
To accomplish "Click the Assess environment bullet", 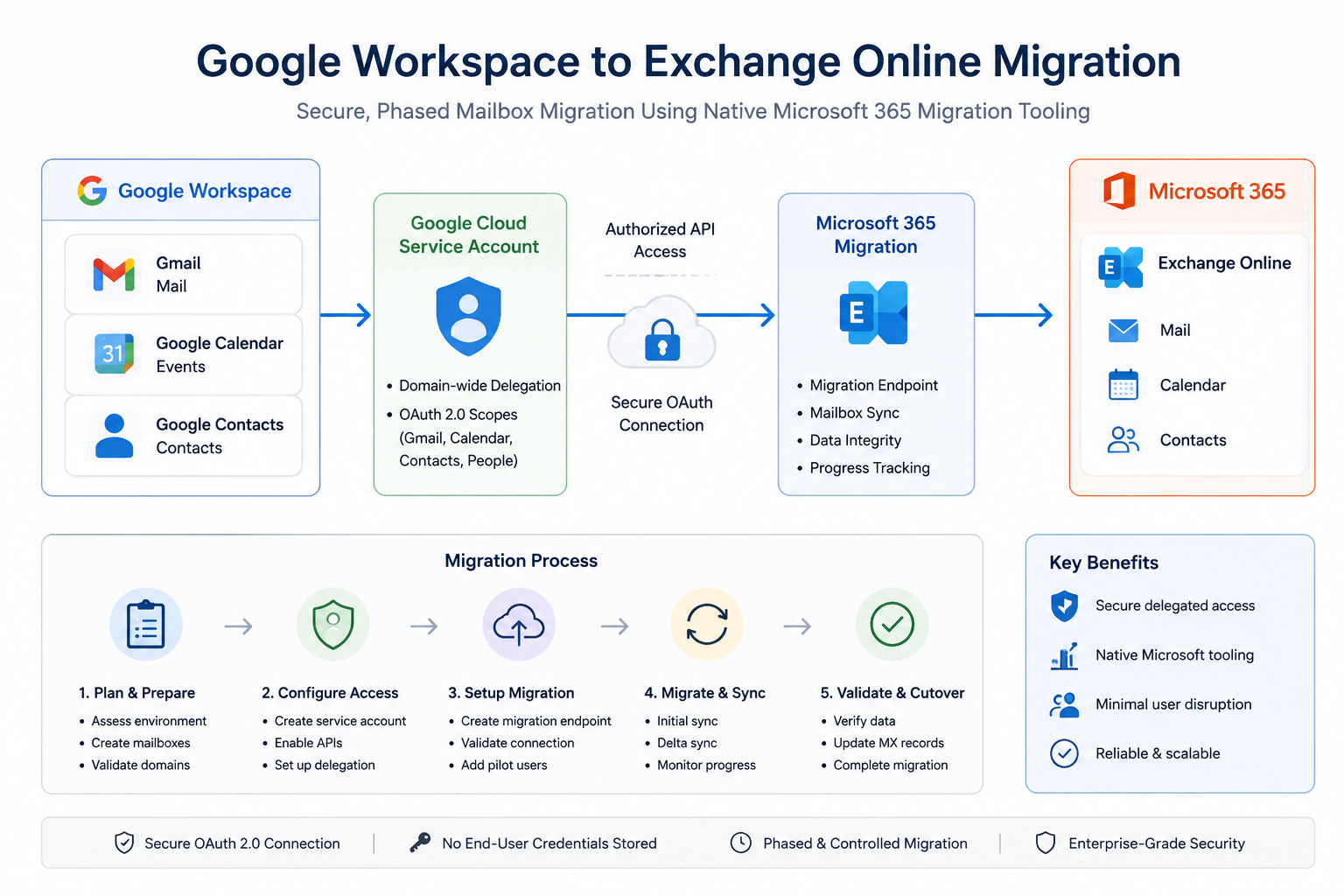I will pyautogui.click(x=143, y=721).
